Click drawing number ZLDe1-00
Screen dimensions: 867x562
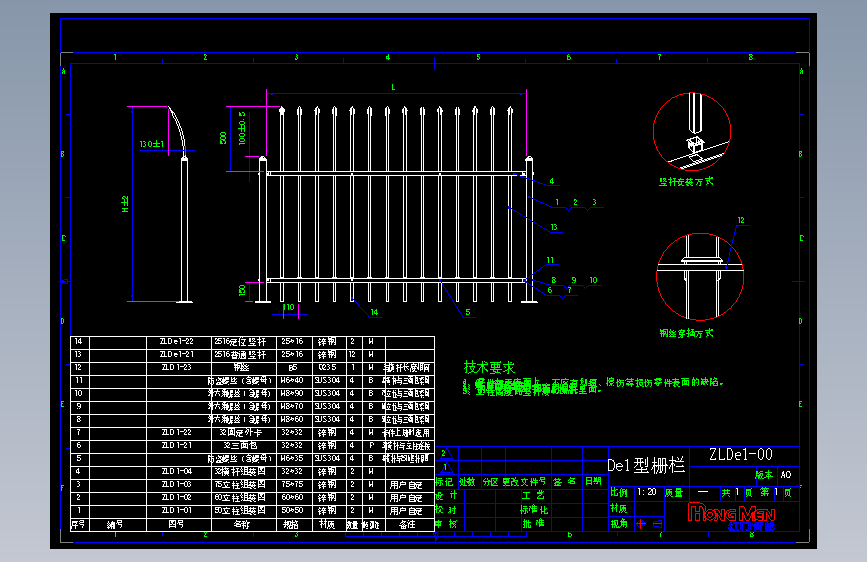741,455
